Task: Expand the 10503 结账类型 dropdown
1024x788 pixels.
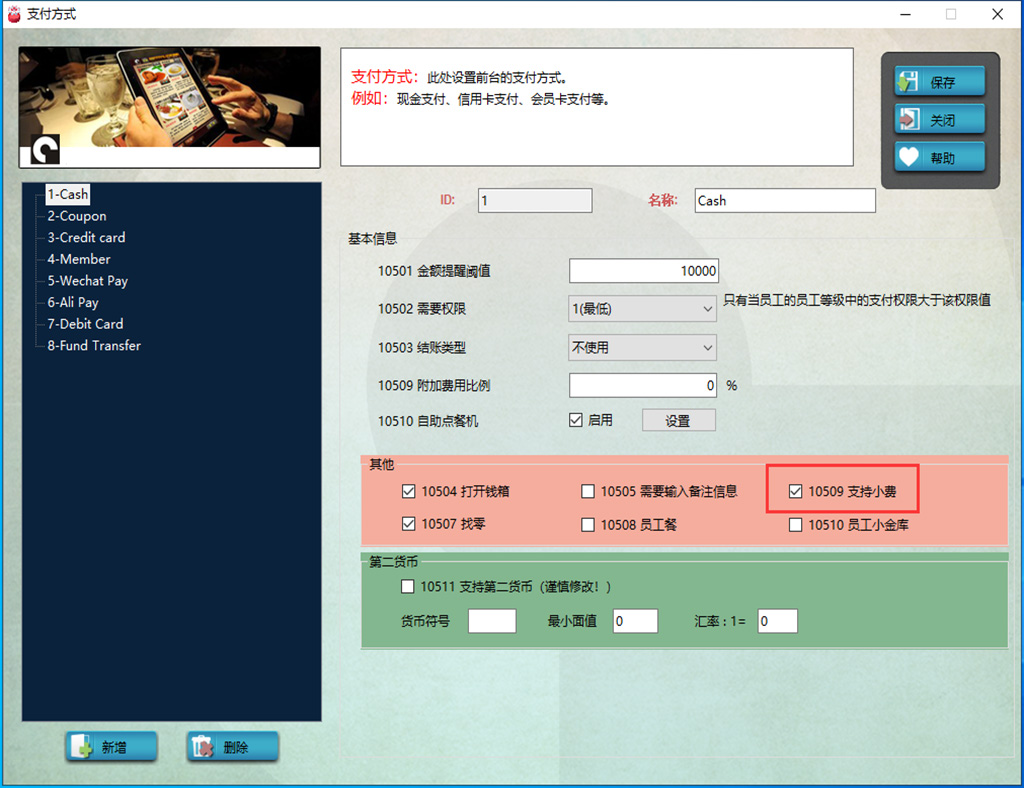Action: coord(642,348)
